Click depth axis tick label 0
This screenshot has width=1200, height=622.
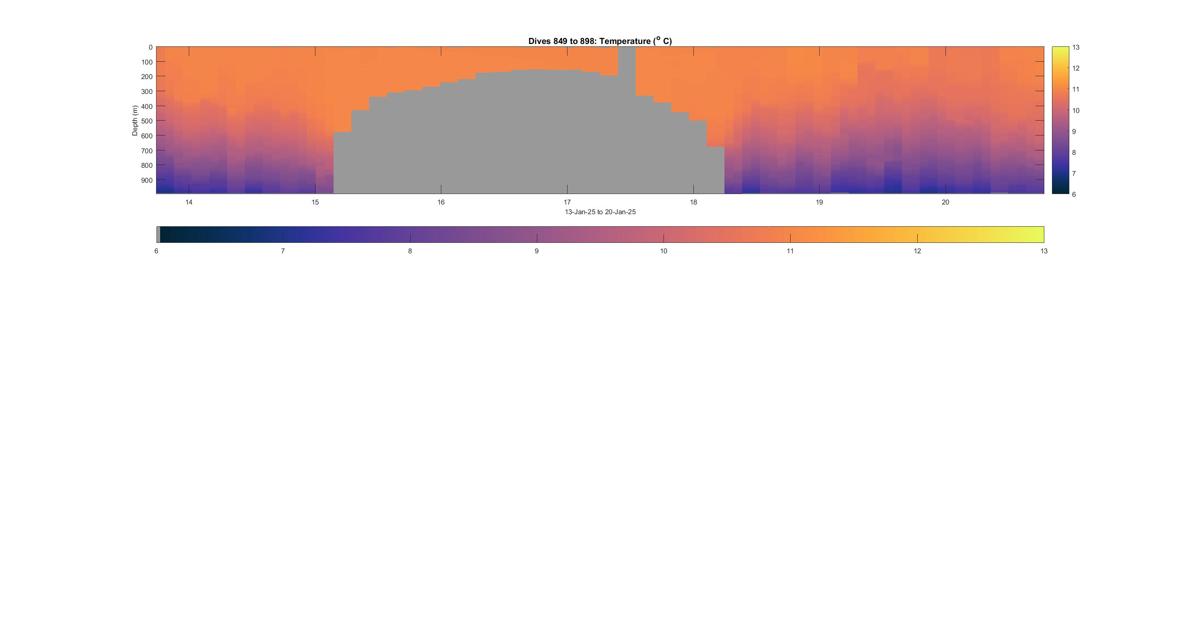coord(150,47)
